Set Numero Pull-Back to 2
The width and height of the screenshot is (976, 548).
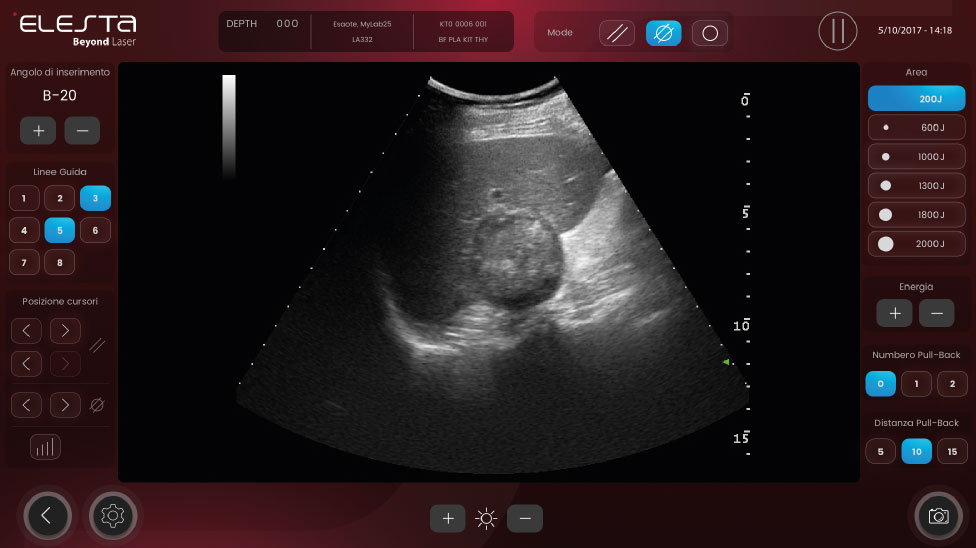coord(952,384)
